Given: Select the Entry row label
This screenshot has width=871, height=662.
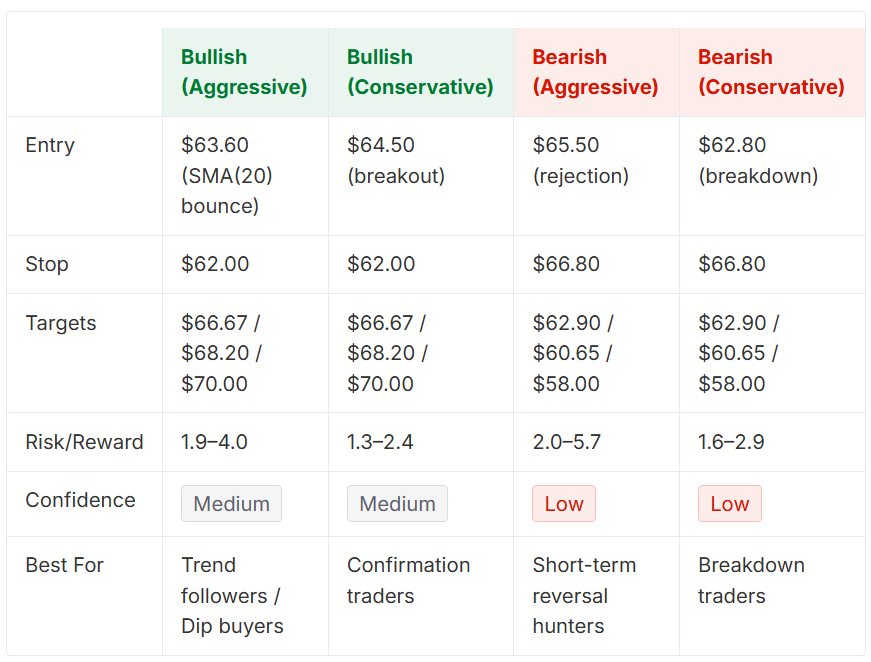Looking at the screenshot, I should pos(50,145).
